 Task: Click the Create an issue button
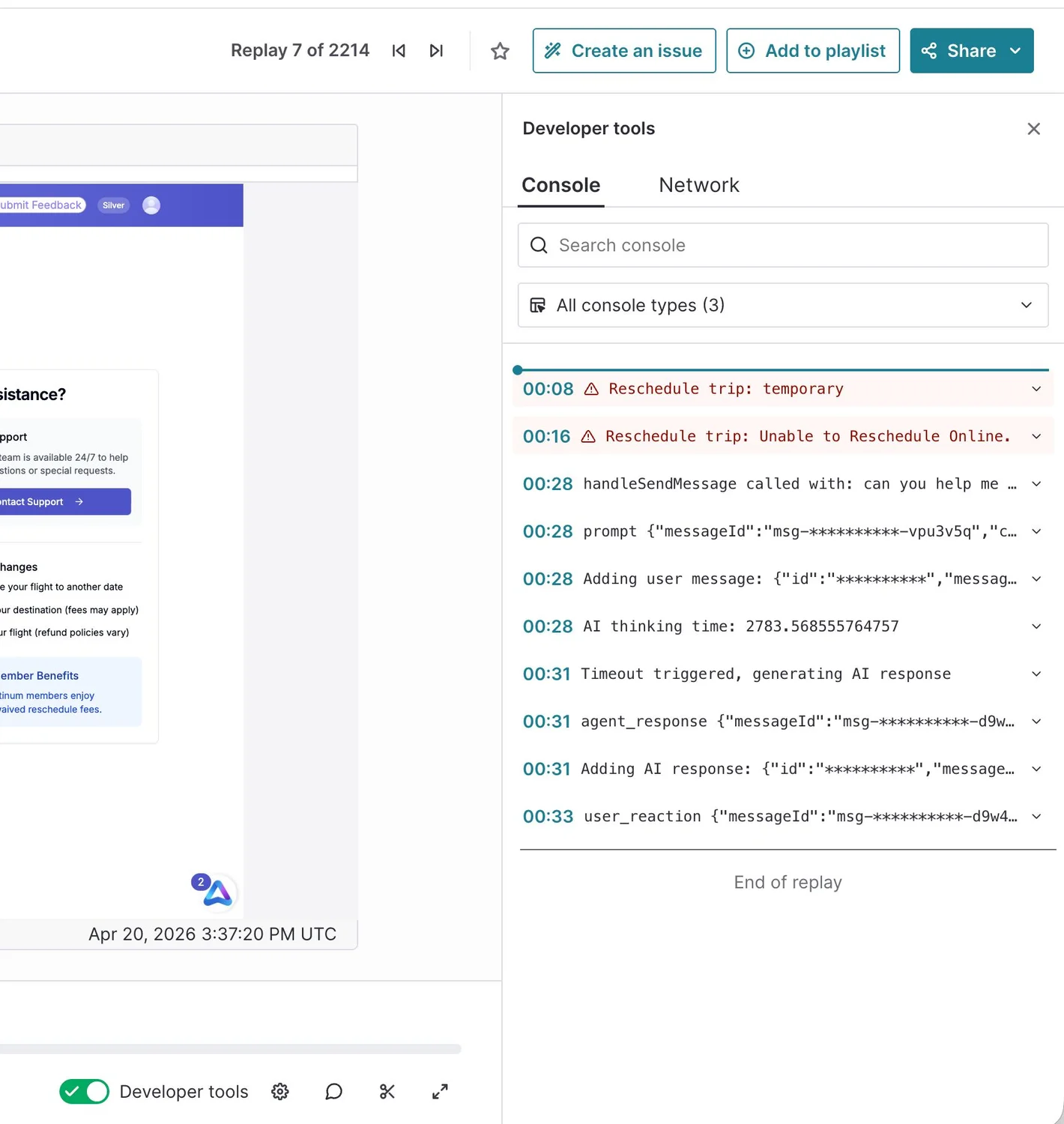click(x=624, y=51)
